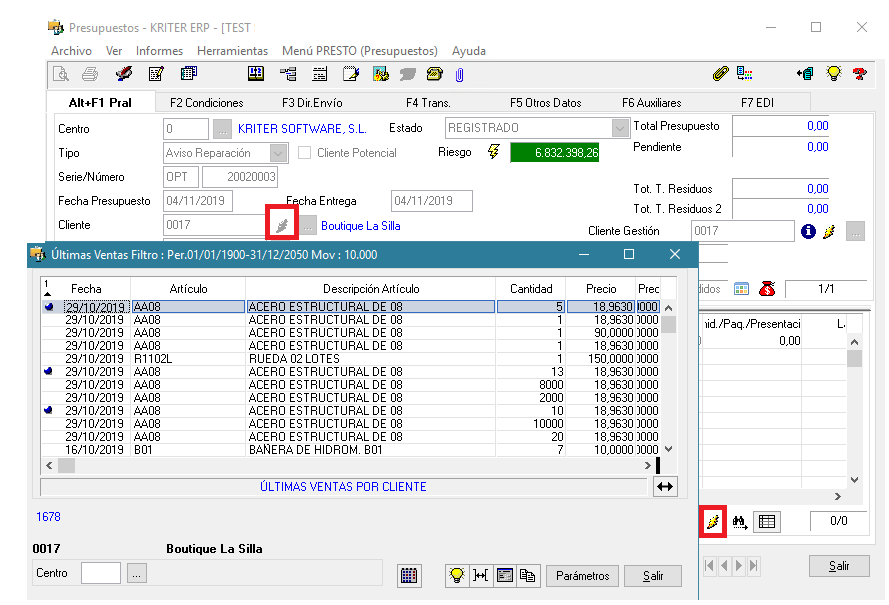Open the Estado dropdown

621,128
